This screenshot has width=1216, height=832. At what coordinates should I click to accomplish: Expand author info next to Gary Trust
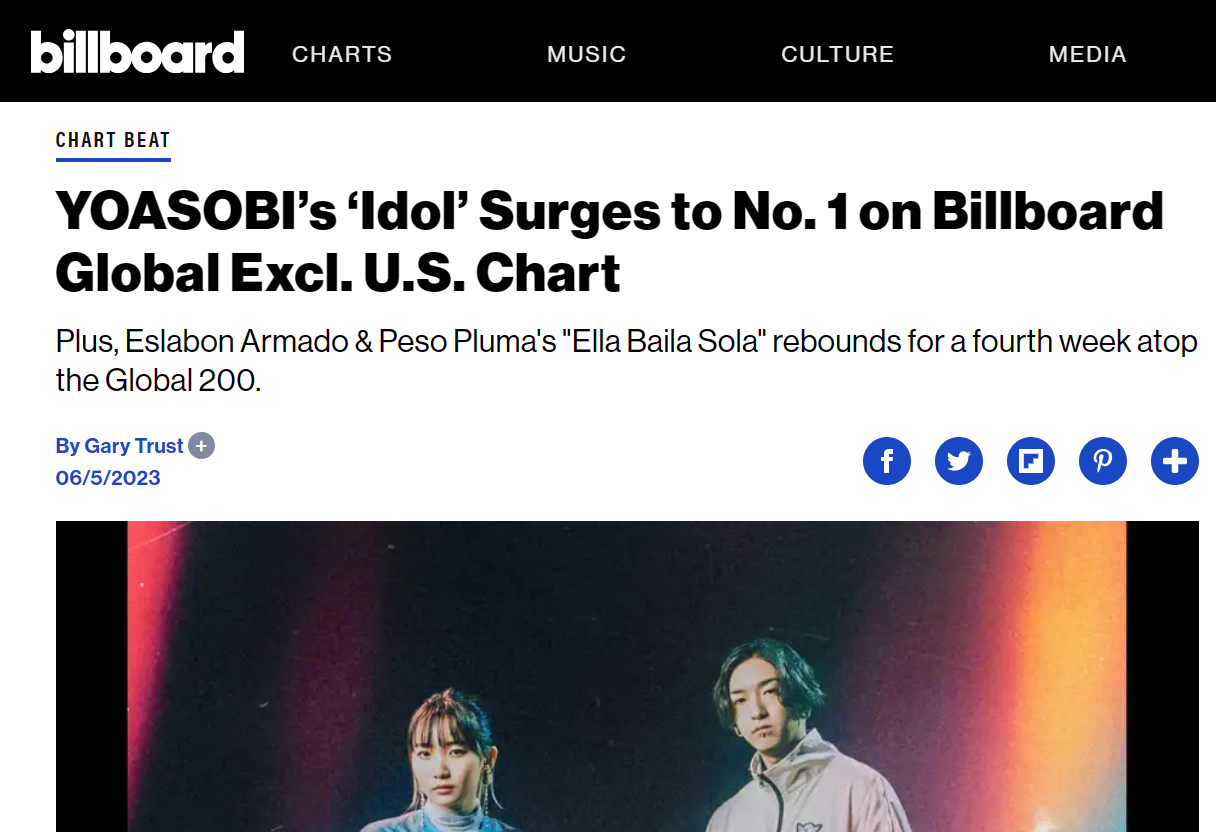coord(202,446)
